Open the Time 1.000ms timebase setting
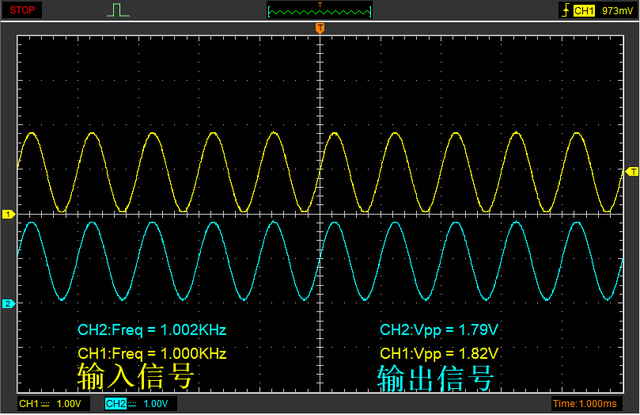Image resolution: width=640 pixels, height=415 pixels. (592, 404)
